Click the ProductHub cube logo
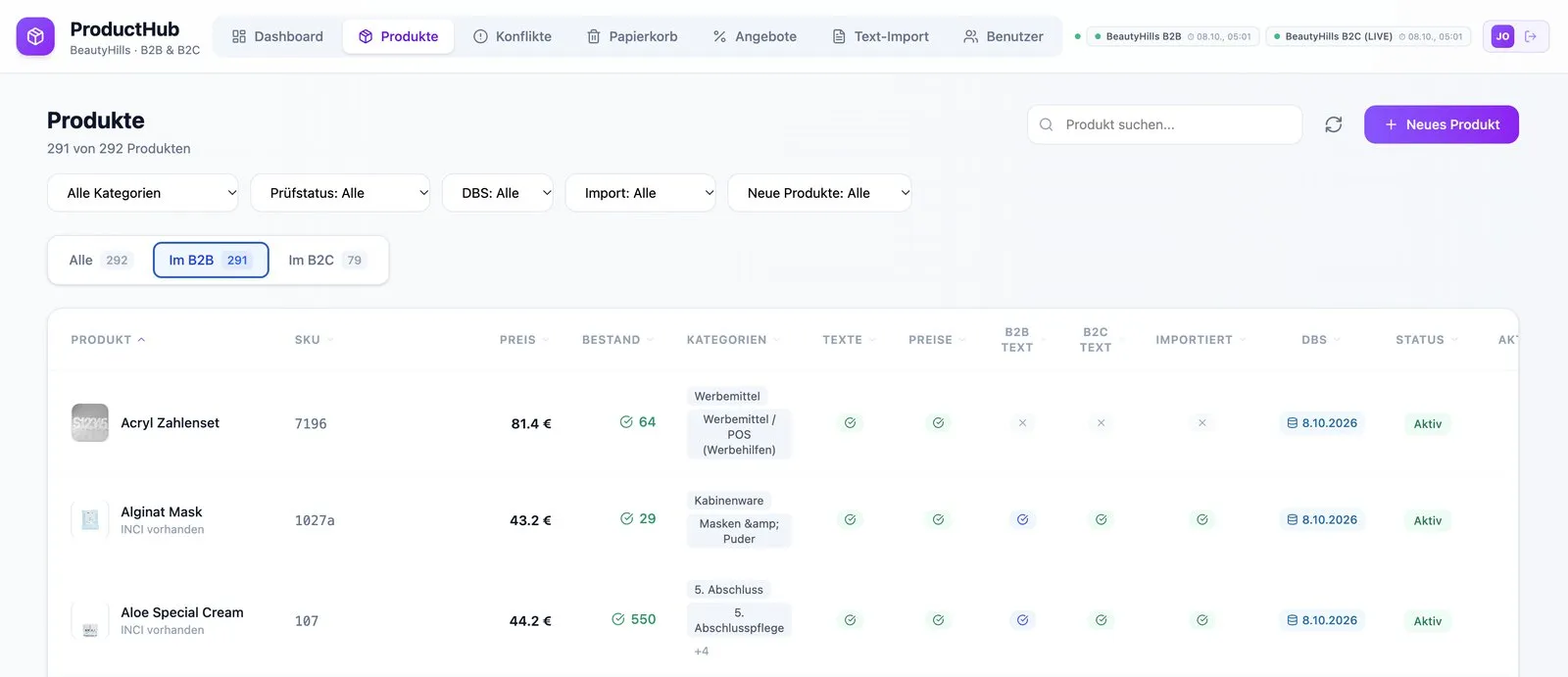 tap(35, 36)
